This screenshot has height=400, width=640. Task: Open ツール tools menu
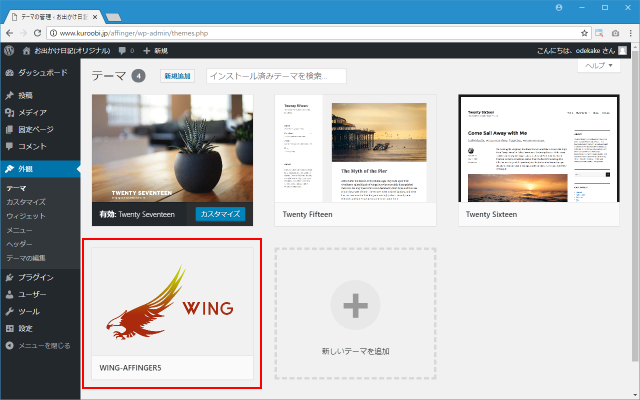pyautogui.click(x=40, y=312)
